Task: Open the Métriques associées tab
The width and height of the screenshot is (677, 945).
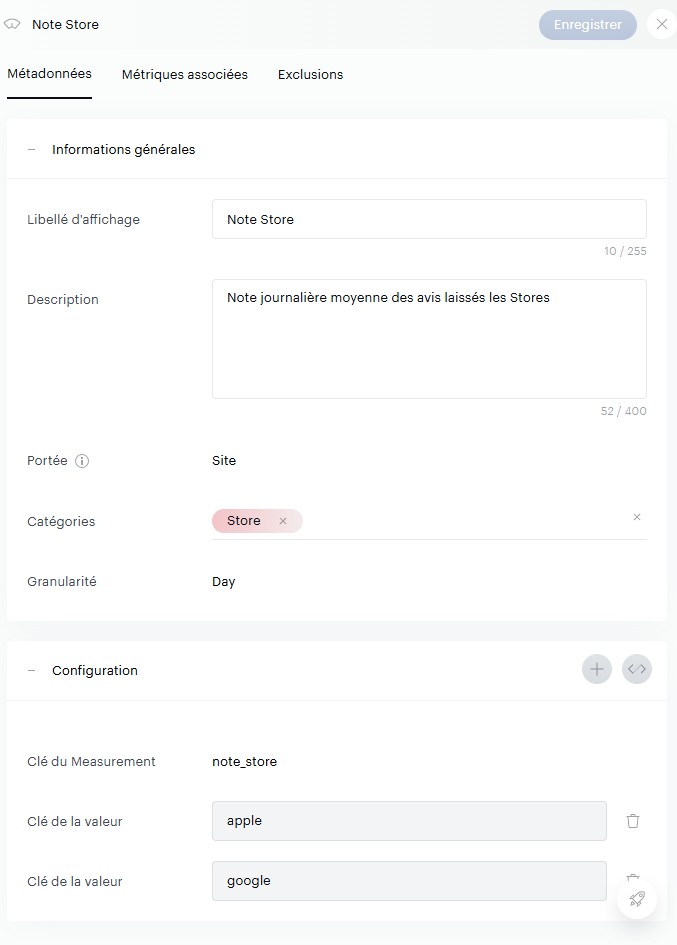Action: (x=185, y=74)
